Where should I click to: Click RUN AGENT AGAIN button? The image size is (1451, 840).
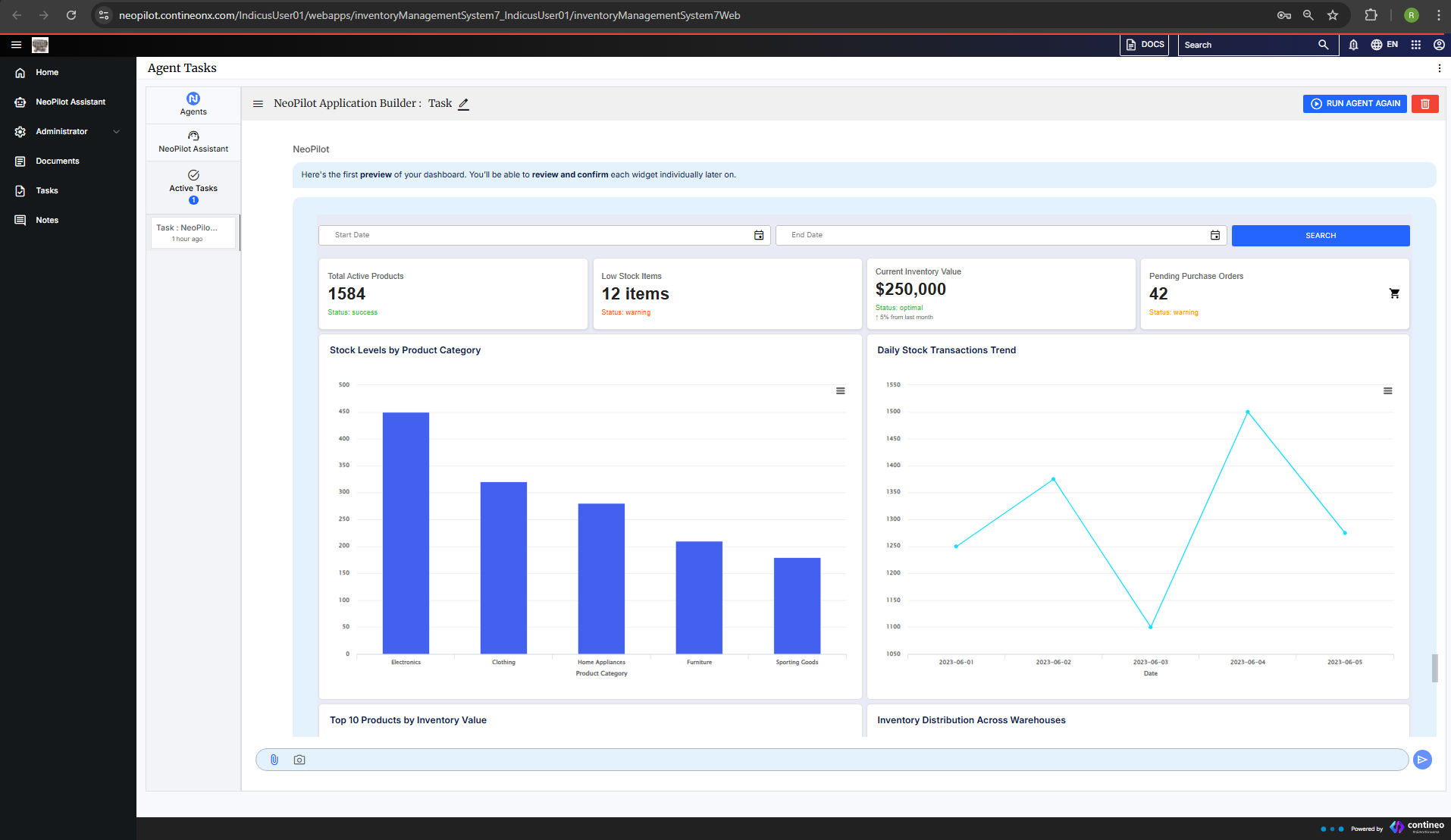click(x=1355, y=104)
